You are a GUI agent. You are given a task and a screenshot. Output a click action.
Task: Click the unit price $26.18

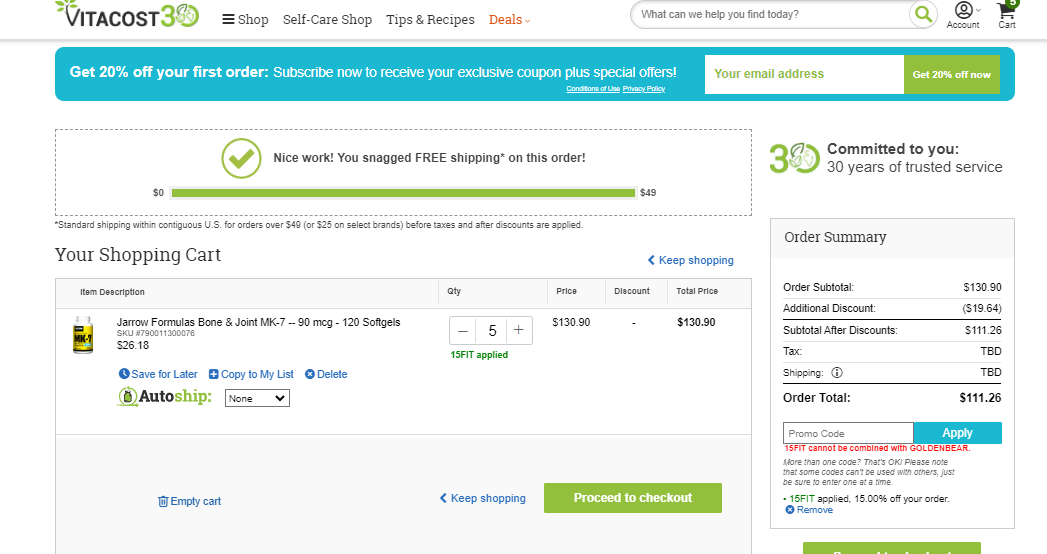133,346
